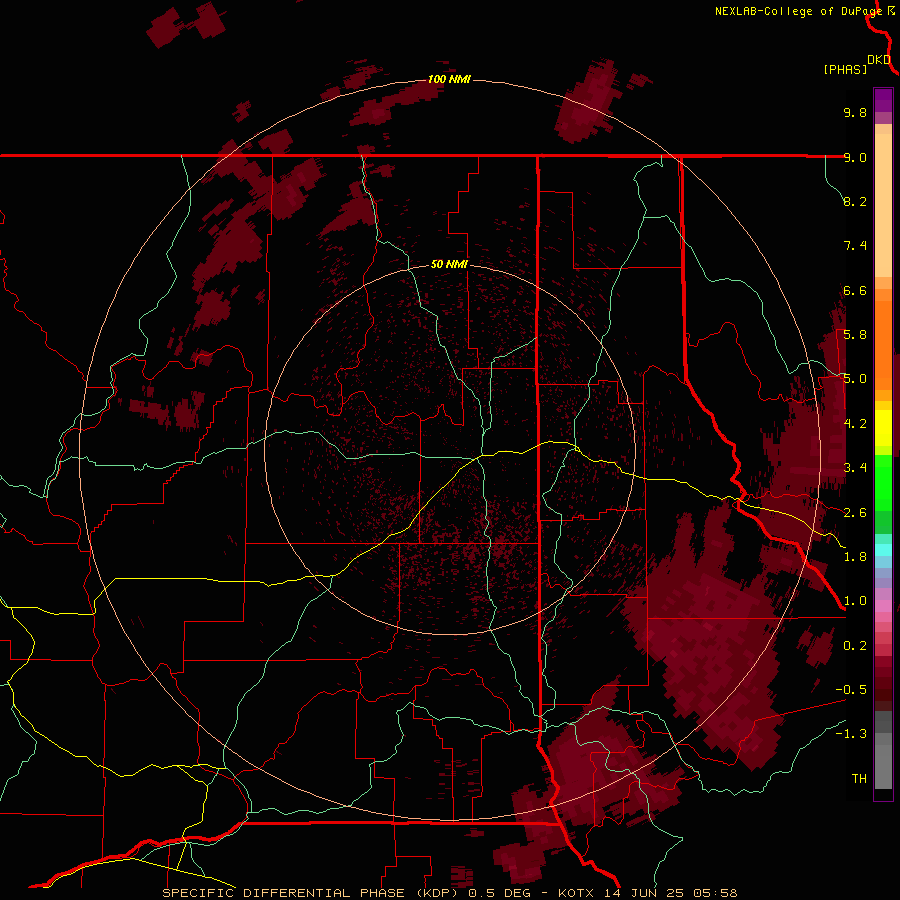Pick the orange band on color scale

pos(883,344)
